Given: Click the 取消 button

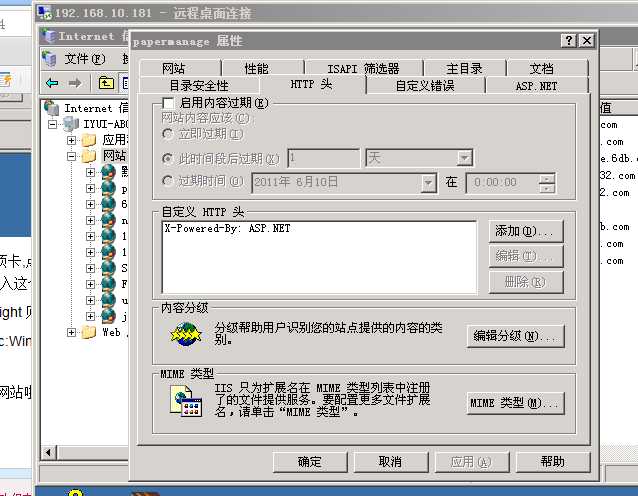Looking at the screenshot, I should (391, 461).
